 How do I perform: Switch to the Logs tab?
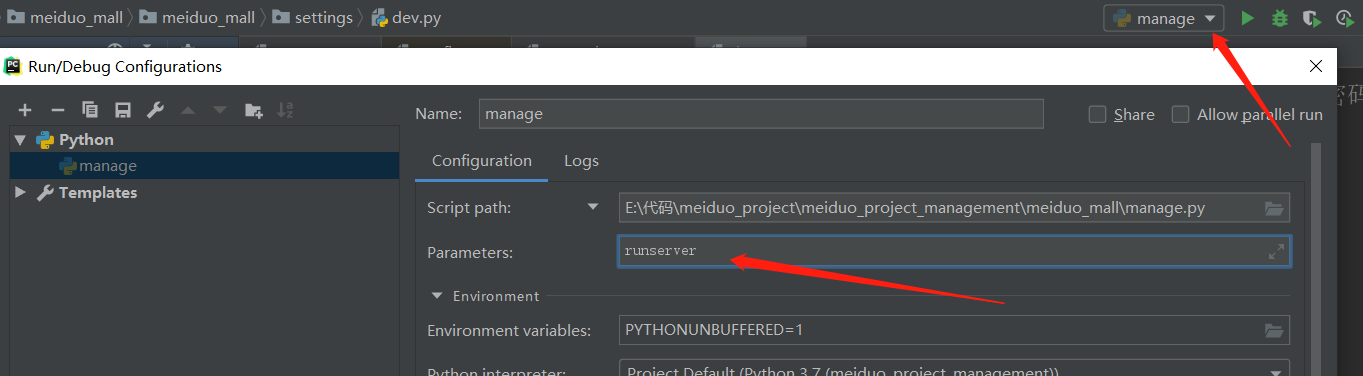point(581,160)
